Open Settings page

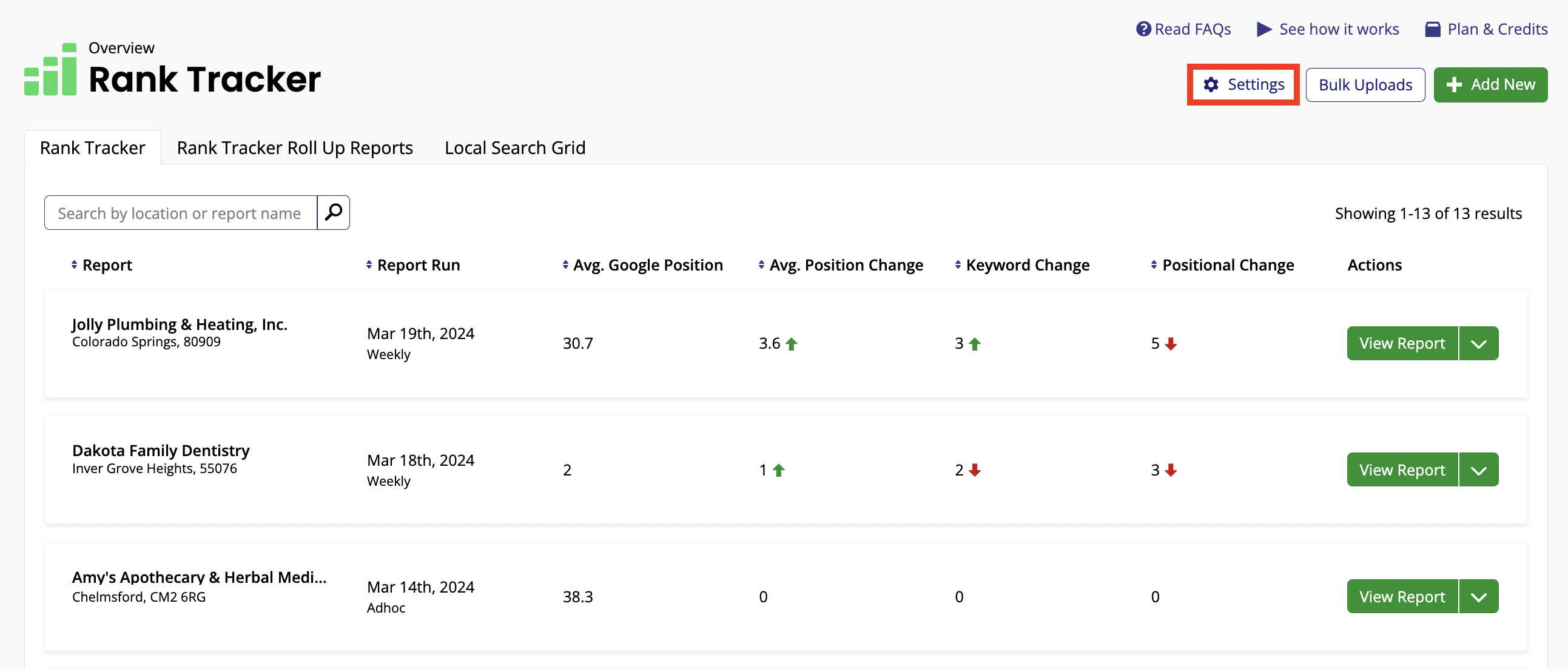(x=1243, y=85)
